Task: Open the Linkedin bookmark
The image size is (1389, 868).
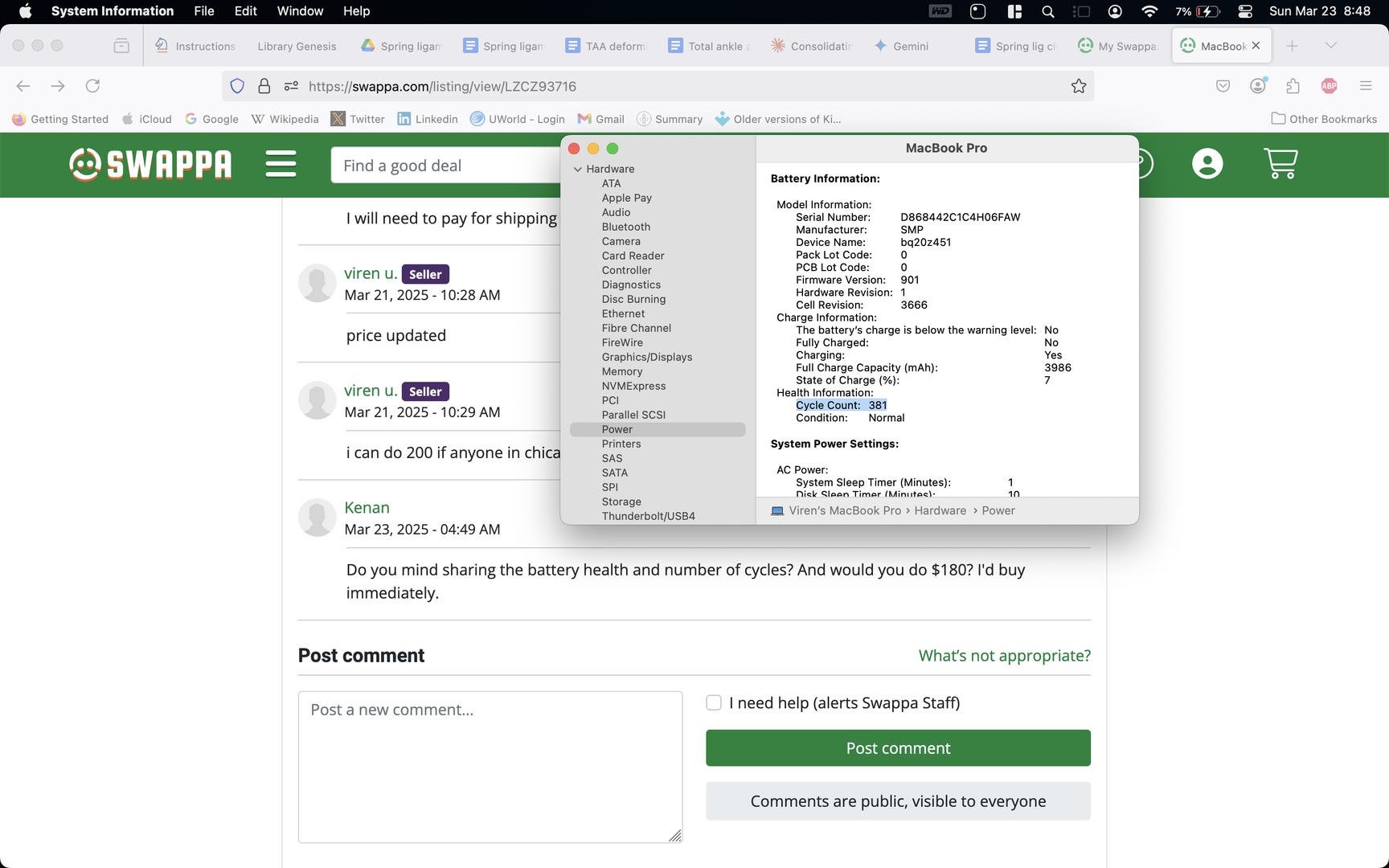Action: (x=428, y=119)
